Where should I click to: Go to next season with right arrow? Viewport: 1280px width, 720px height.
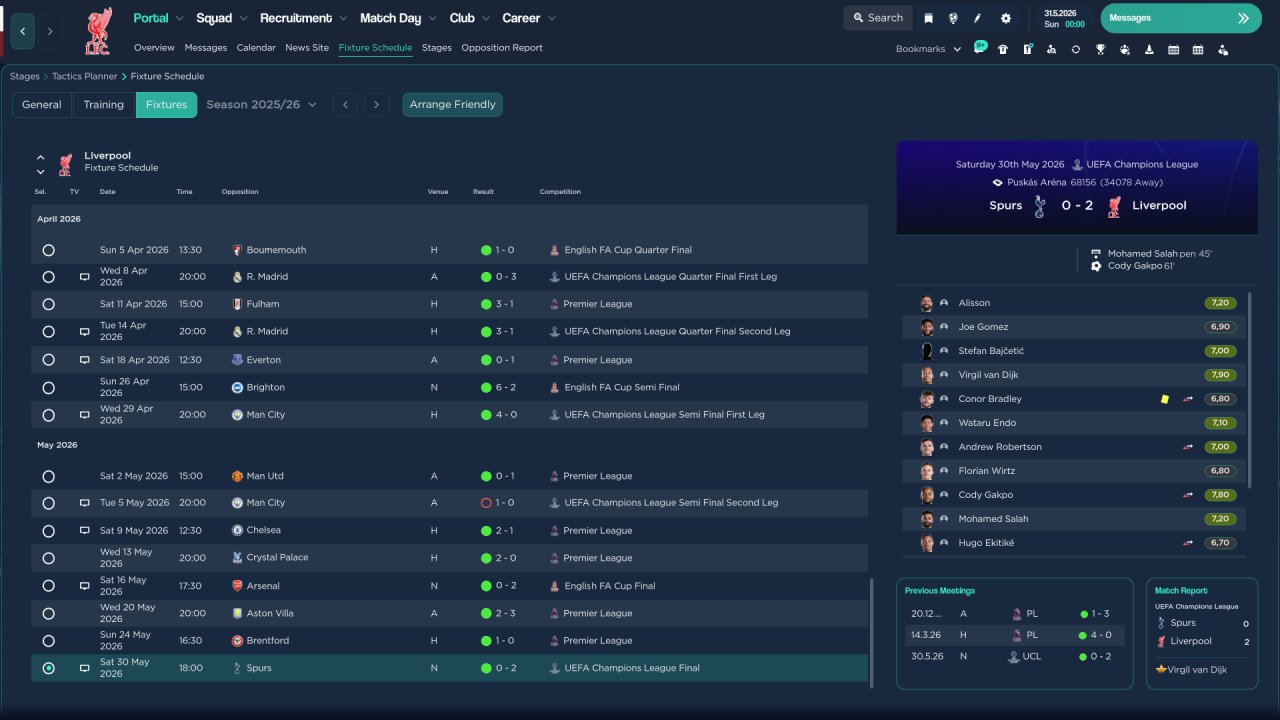[x=376, y=105]
